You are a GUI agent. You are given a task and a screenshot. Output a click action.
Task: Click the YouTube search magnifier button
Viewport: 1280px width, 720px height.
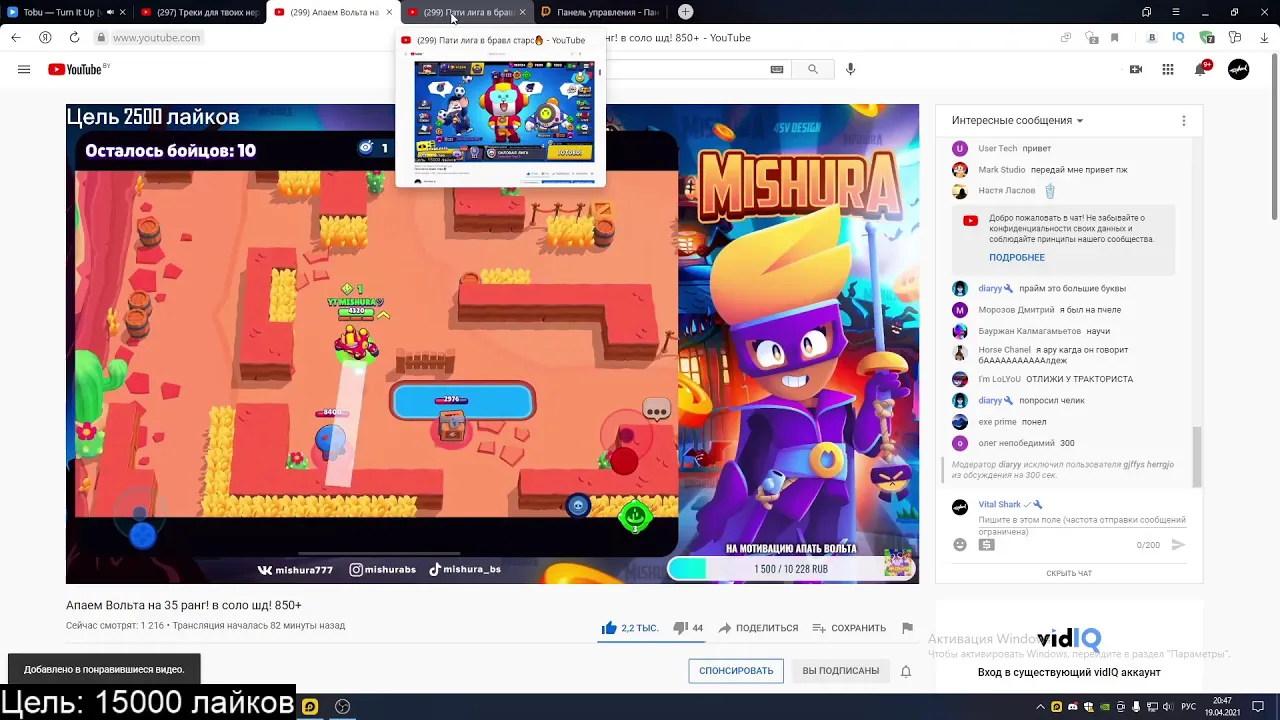point(813,69)
